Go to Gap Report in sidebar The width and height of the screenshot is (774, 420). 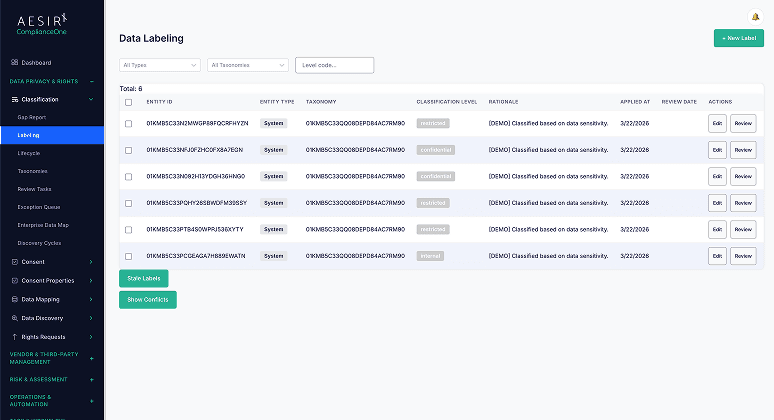(x=31, y=117)
